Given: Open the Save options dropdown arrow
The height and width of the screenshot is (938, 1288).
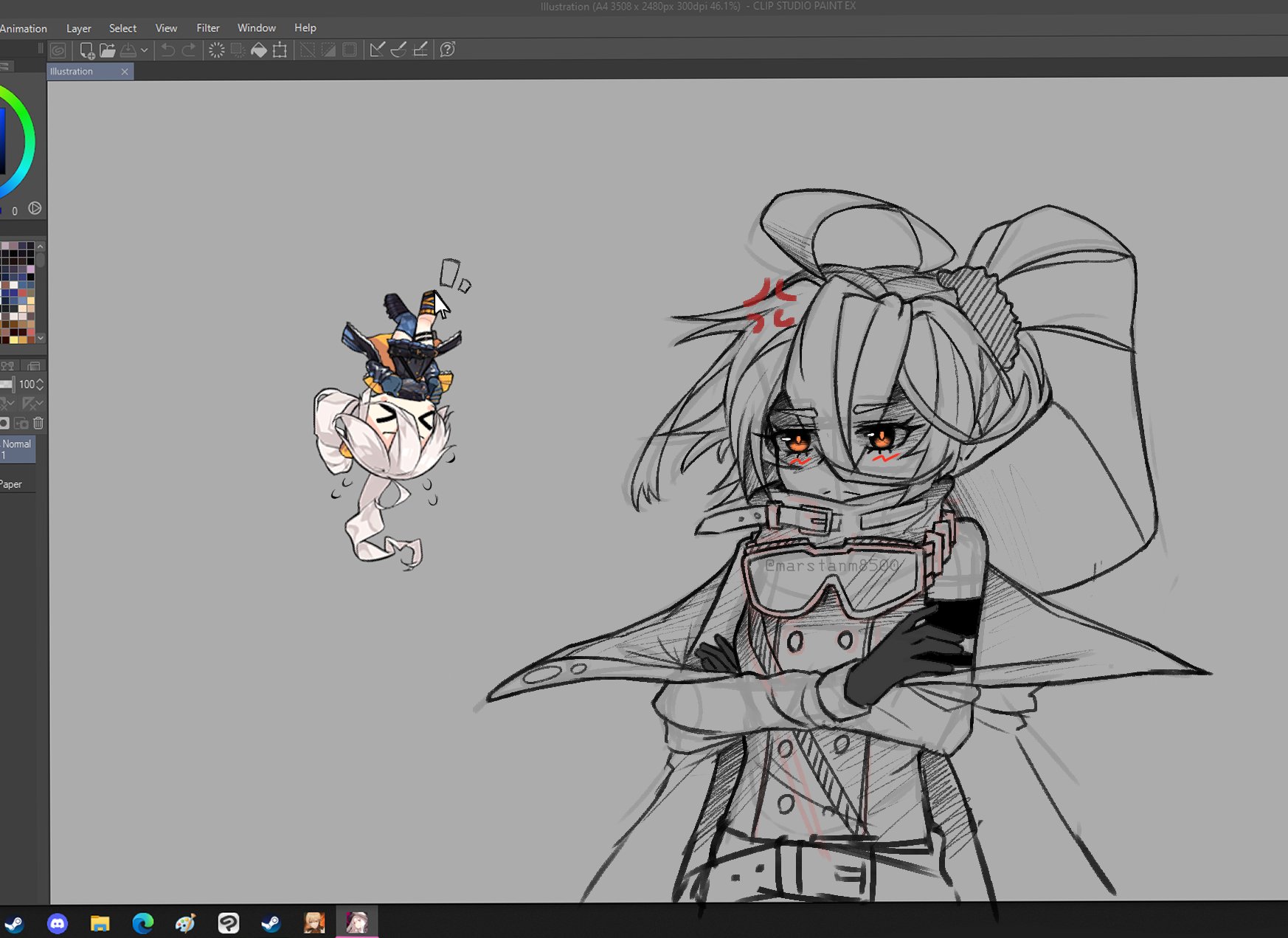Looking at the screenshot, I should click(x=145, y=50).
